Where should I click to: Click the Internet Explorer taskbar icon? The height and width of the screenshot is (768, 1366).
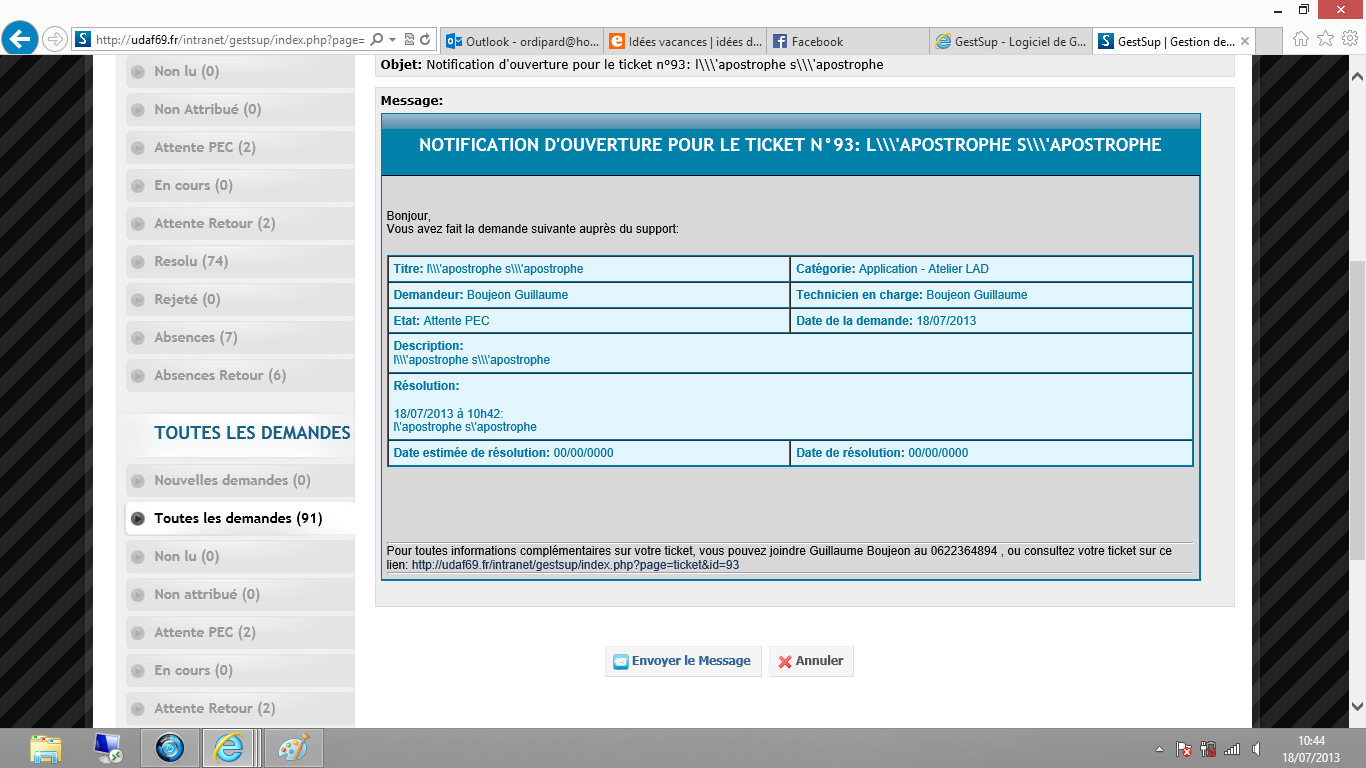click(229, 748)
